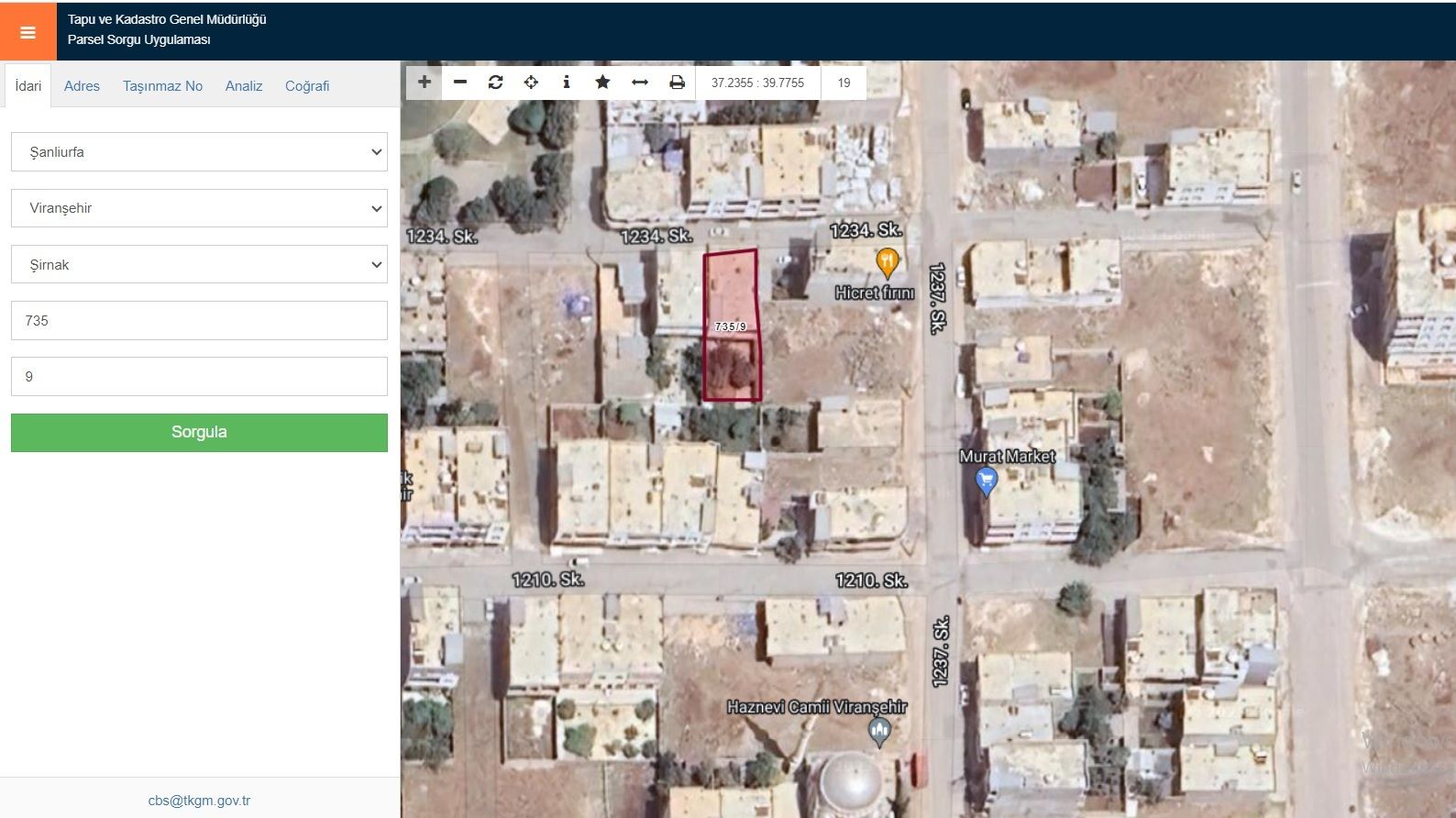Expand the Şırnak neighborhood dropdown
The image size is (1456, 818).
click(199, 265)
